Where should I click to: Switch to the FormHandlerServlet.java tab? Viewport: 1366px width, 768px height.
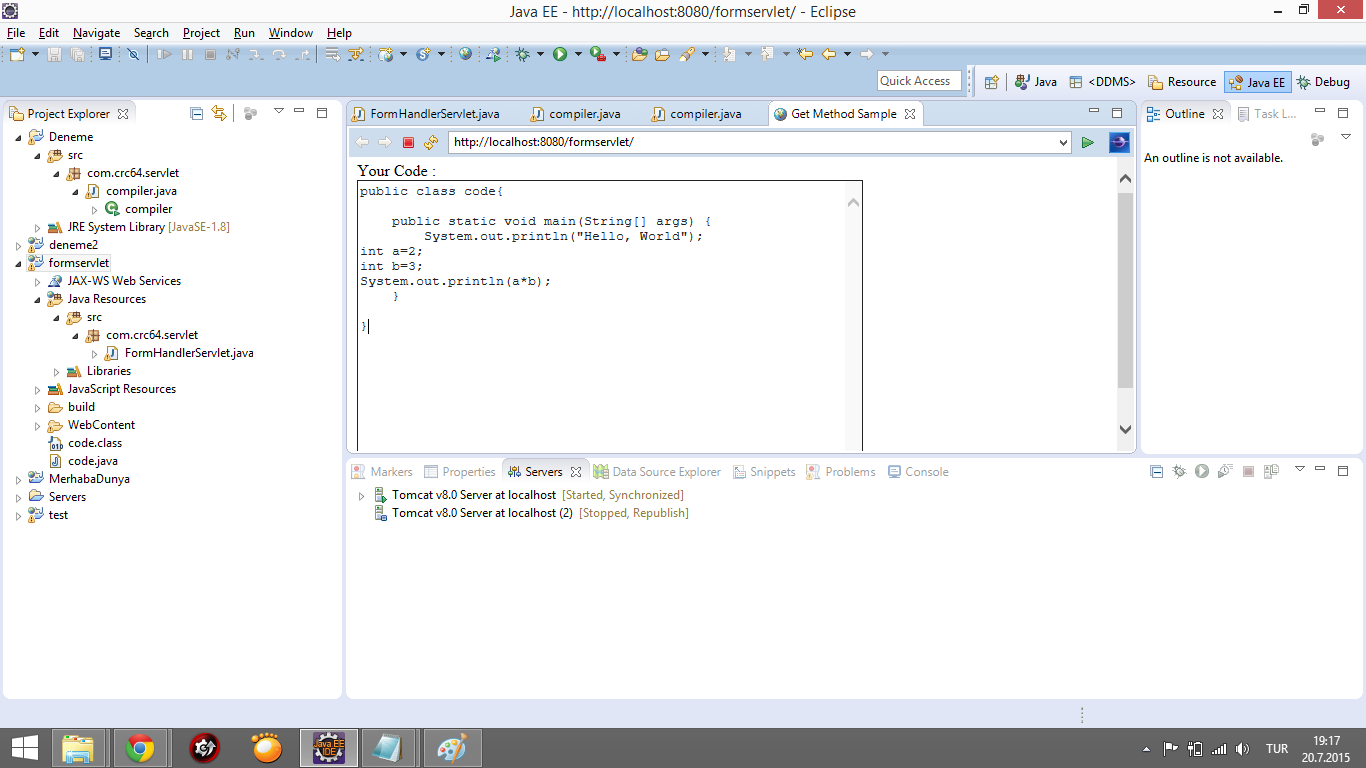[x=434, y=114]
